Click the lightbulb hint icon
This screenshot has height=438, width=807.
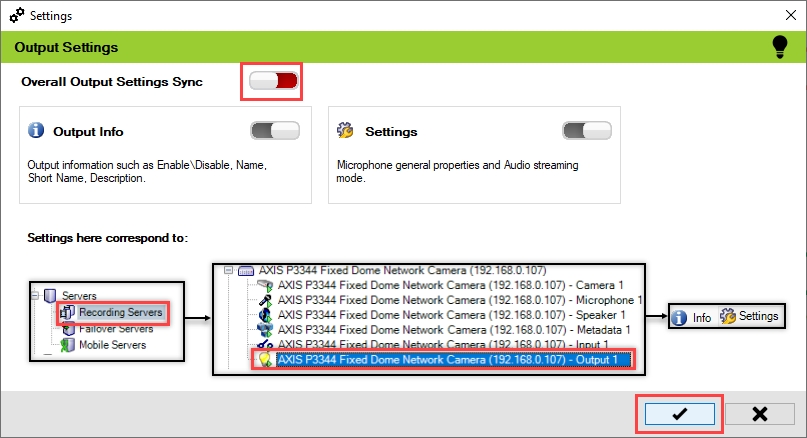pos(779,46)
